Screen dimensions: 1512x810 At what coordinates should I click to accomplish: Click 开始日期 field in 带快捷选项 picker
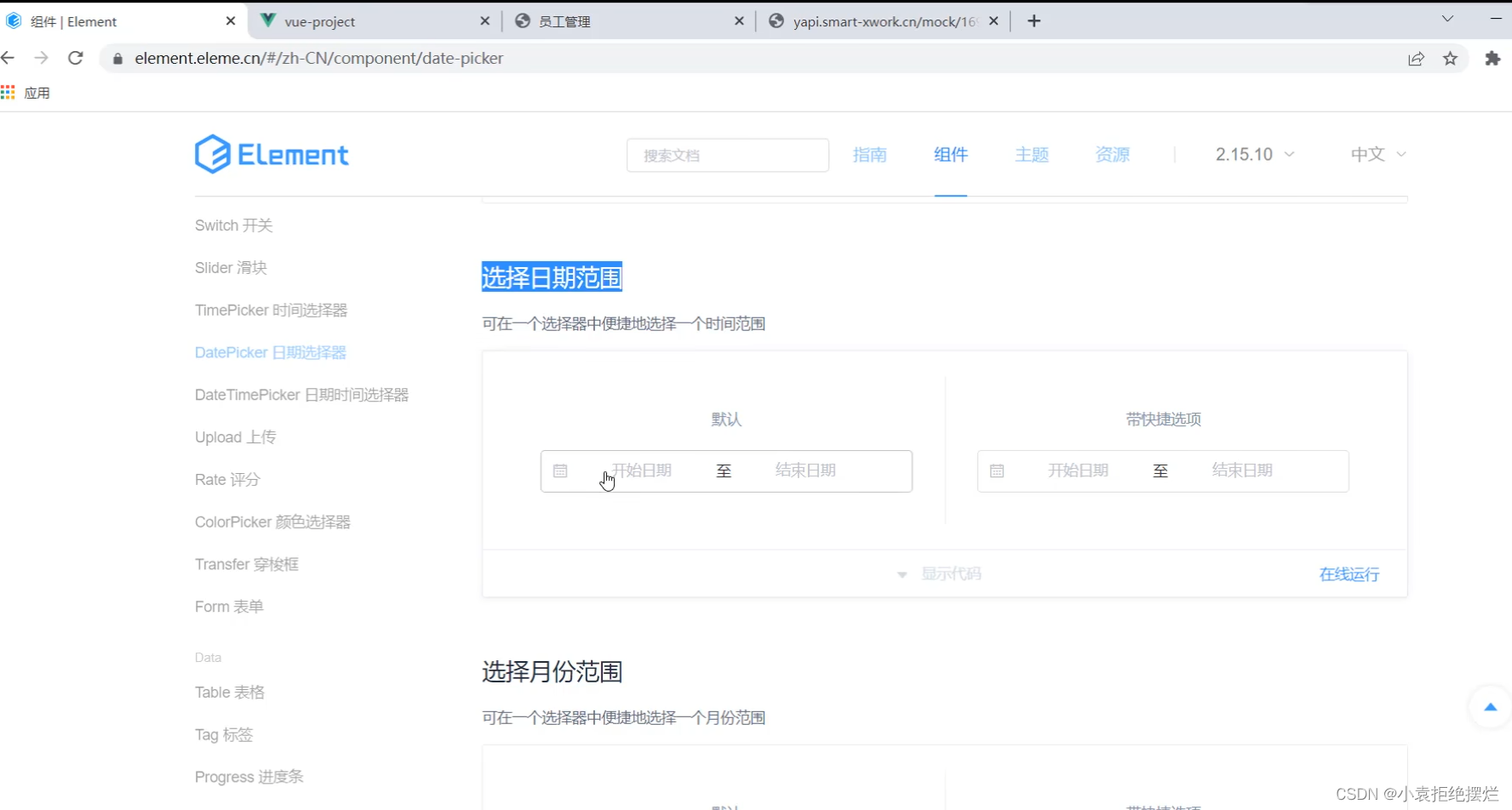(1078, 471)
